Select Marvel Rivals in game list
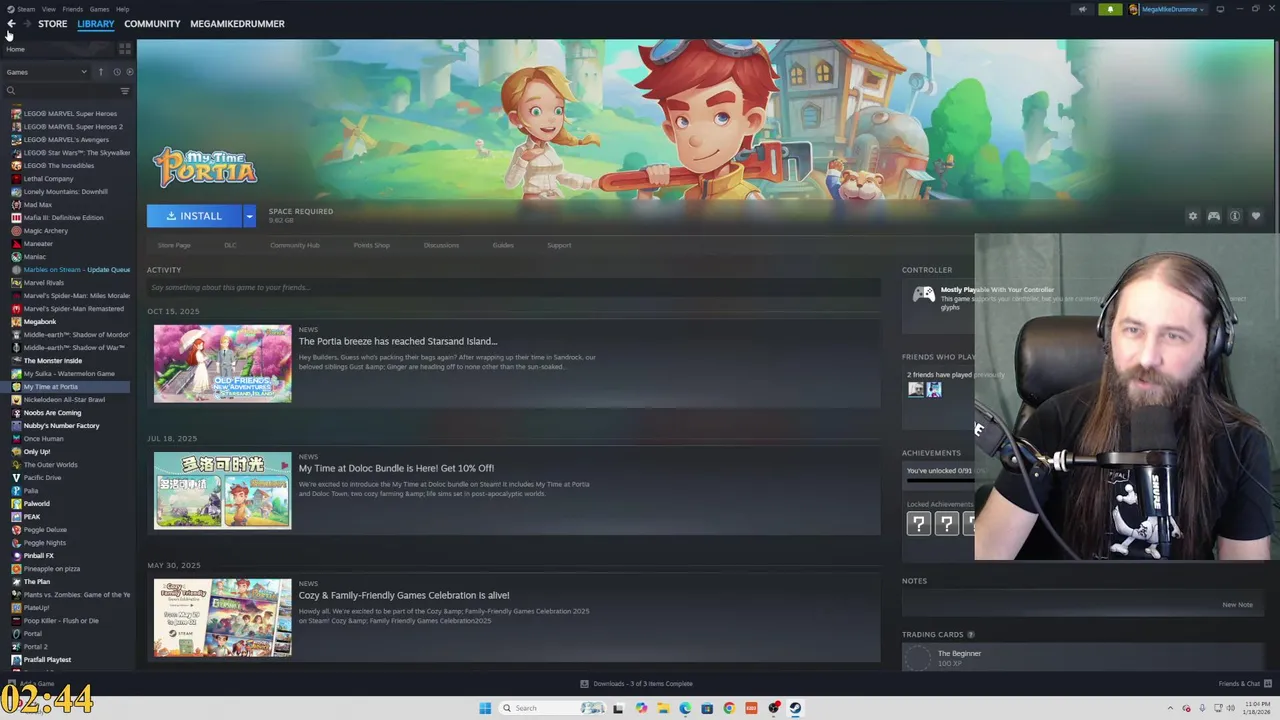The width and height of the screenshot is (1280, 720). tap(44, 283)
